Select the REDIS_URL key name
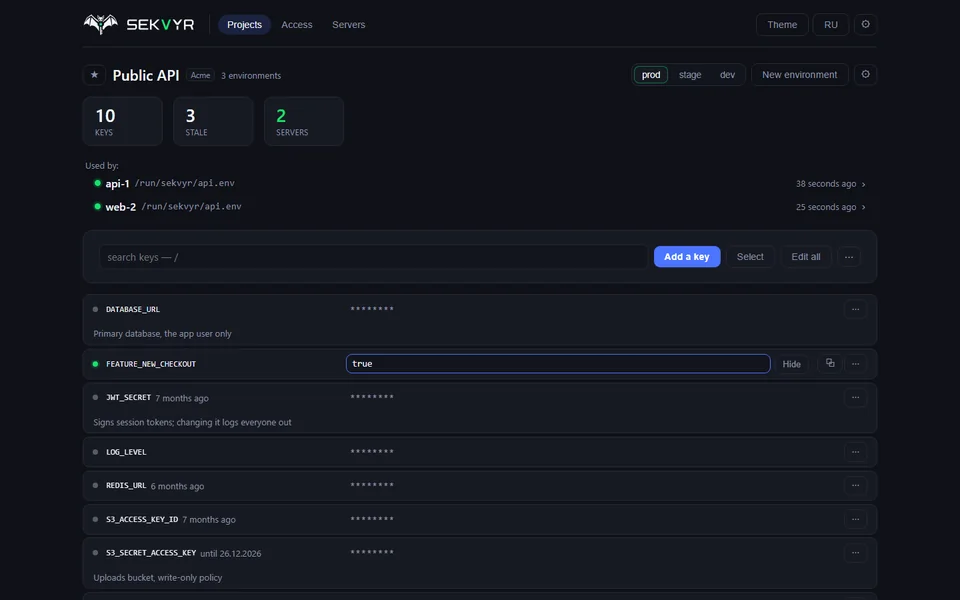Image resolution: width=960 pixels, height=600 pixels. (x=126, y=486)
